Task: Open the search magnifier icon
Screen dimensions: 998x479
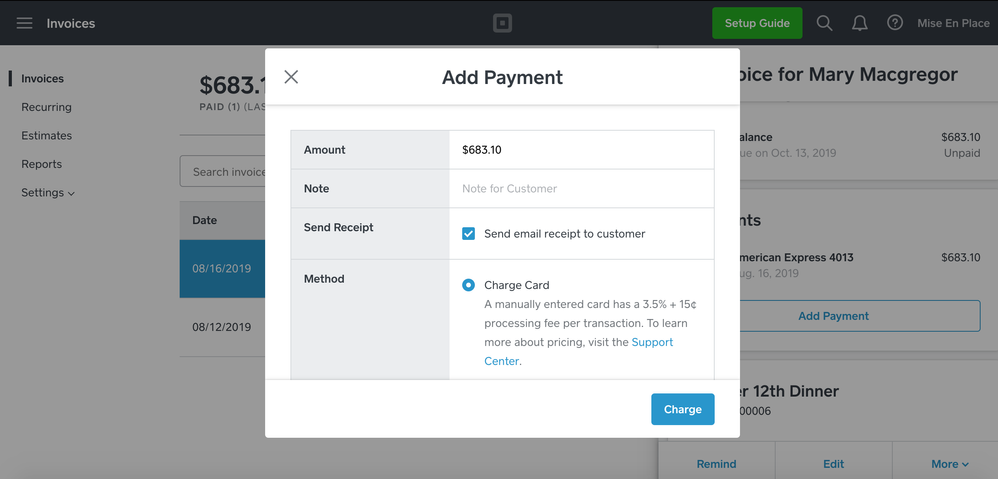Action: 824,23
